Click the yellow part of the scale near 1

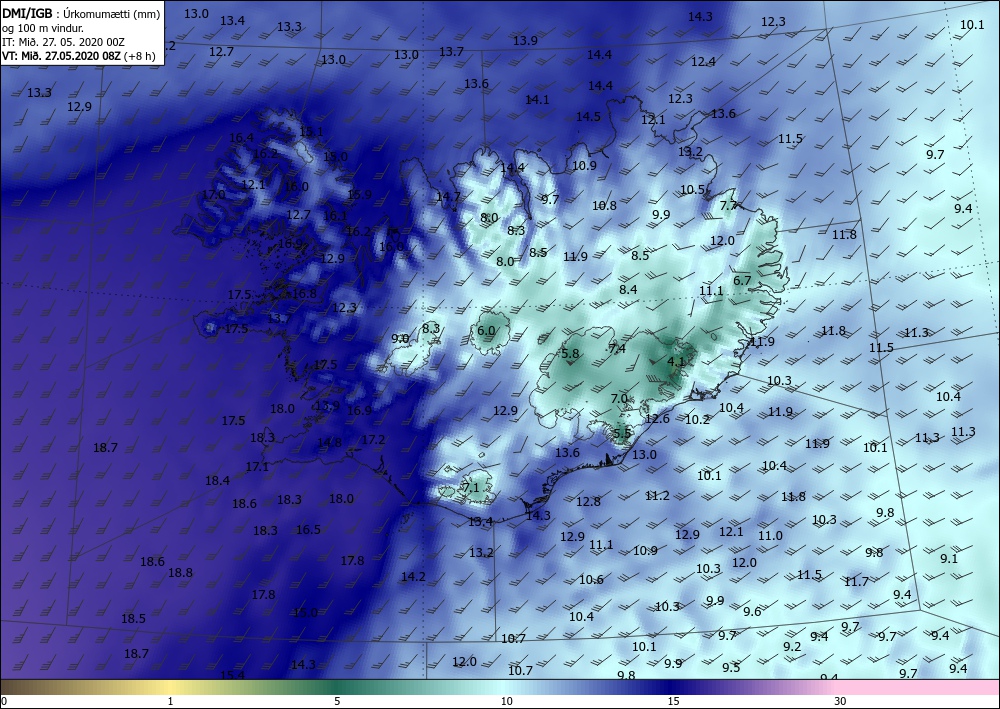[x=170, y=687]
